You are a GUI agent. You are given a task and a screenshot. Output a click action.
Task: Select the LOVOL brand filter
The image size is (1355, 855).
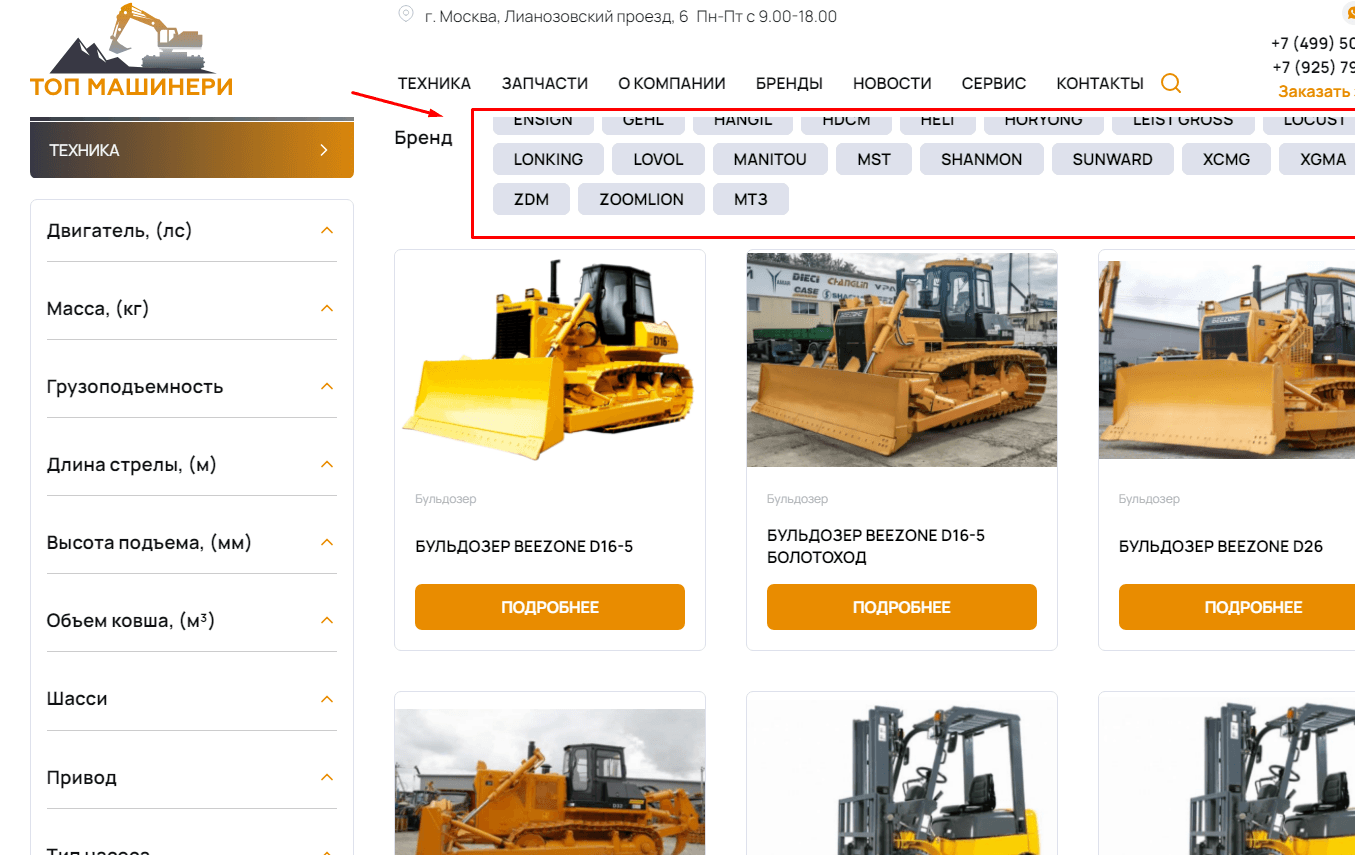pos(658,159)
